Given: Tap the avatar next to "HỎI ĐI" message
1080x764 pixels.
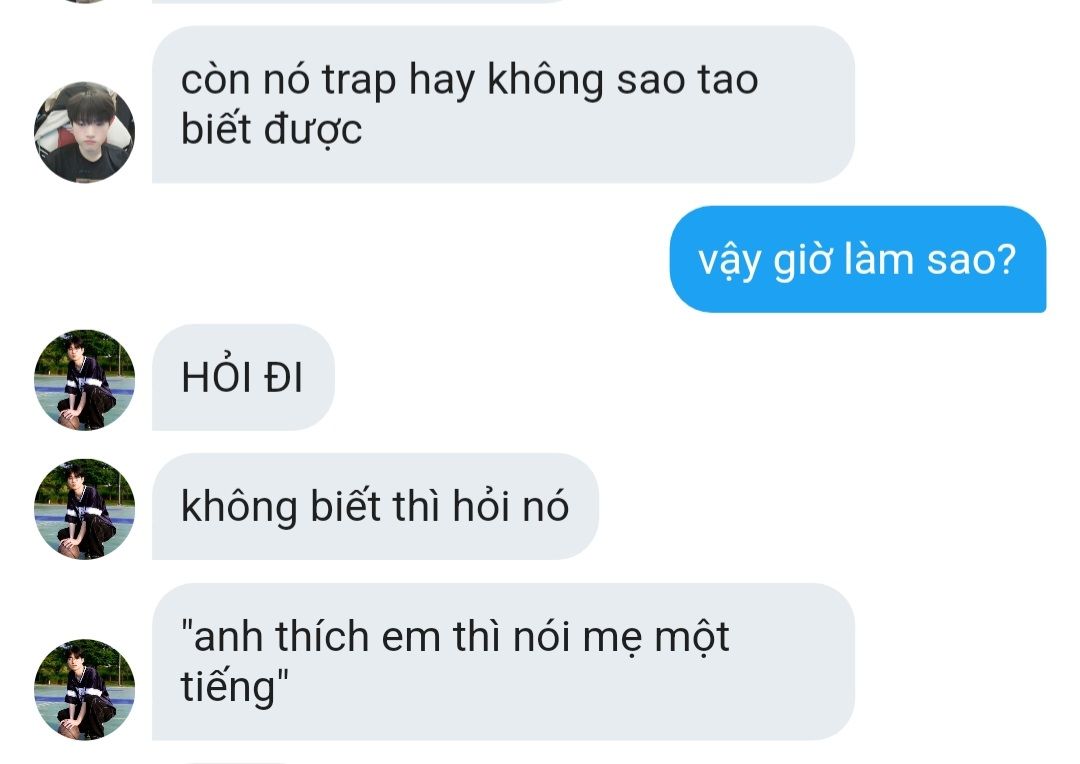Looking at the screenshot, I should click(84, 380).
